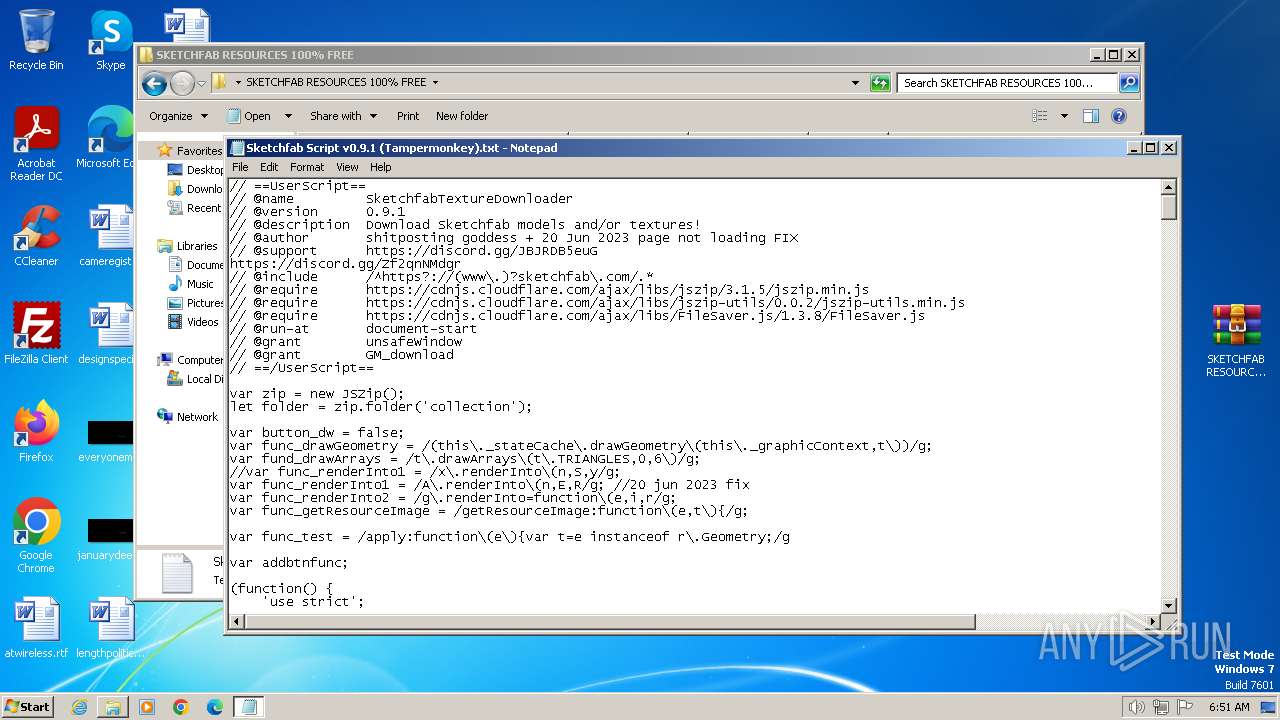Click the Explorer Forward navigation button
The width and height of the screenshot is (1280, 720).
tap(182, 83)
